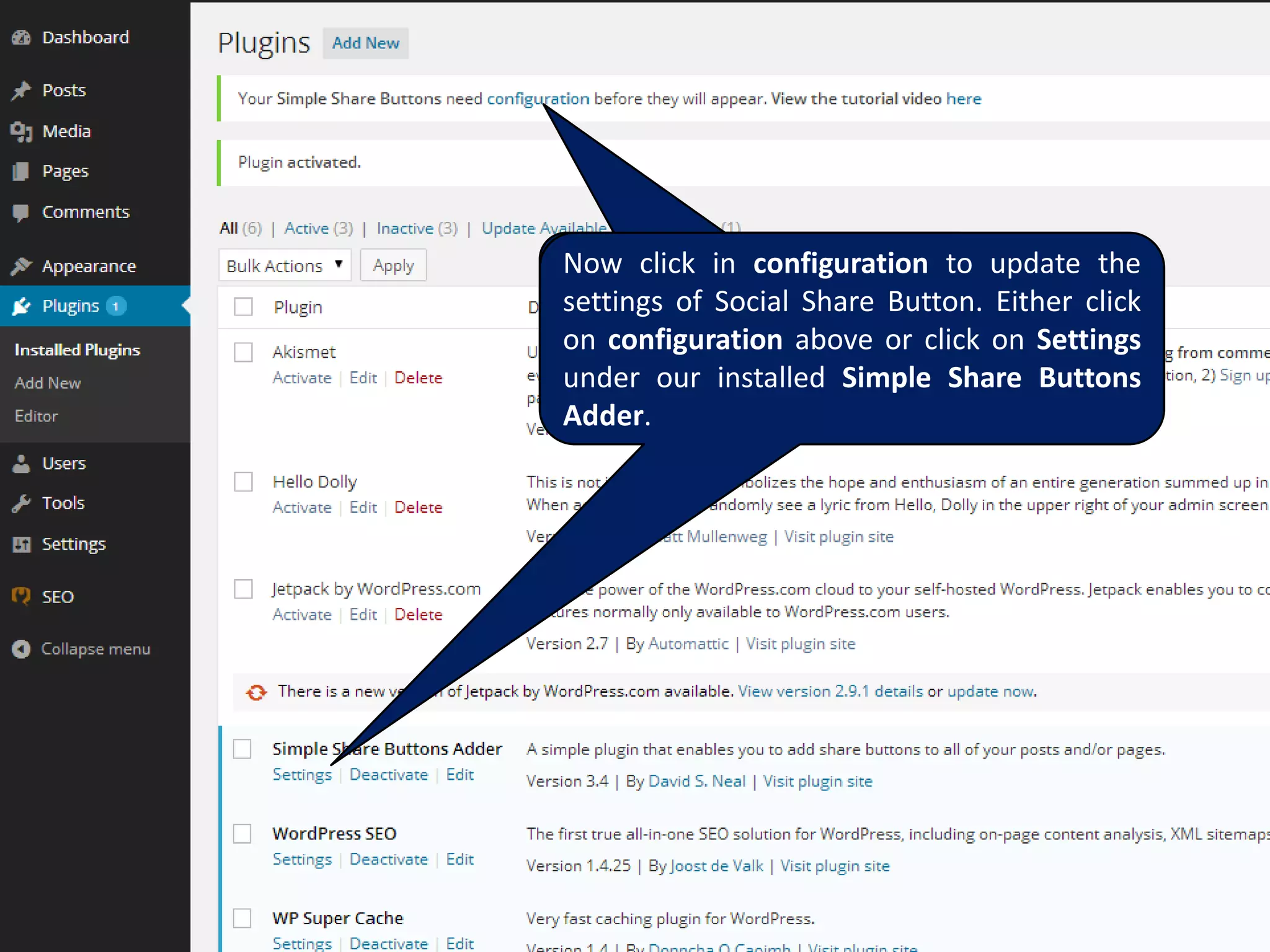Open Users menu item
The height and width of the screenshot is (952, 1270).
tap(64, 464)
